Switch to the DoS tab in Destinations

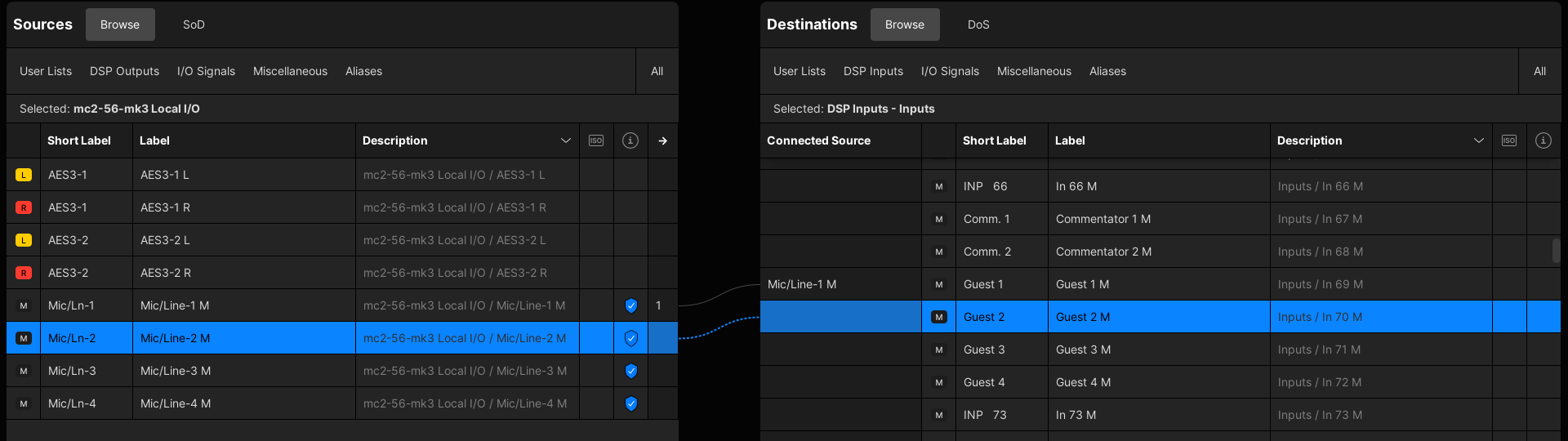978,24
